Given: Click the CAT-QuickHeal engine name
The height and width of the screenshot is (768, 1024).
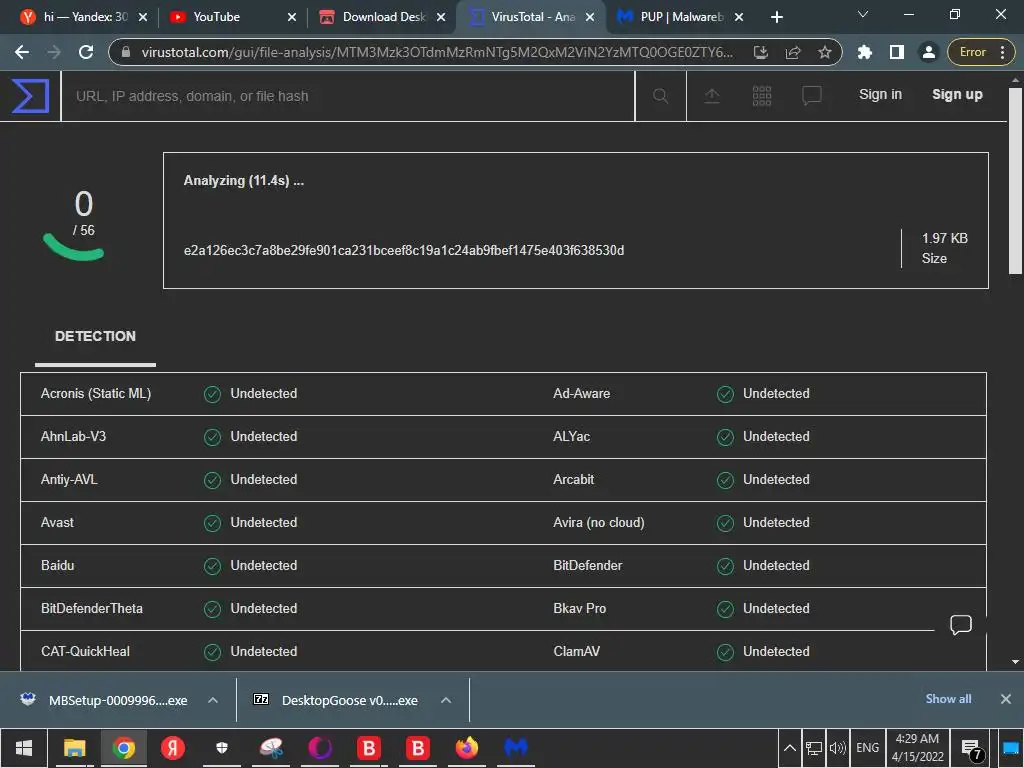Looking at the screenshot, I should (86, 651).
